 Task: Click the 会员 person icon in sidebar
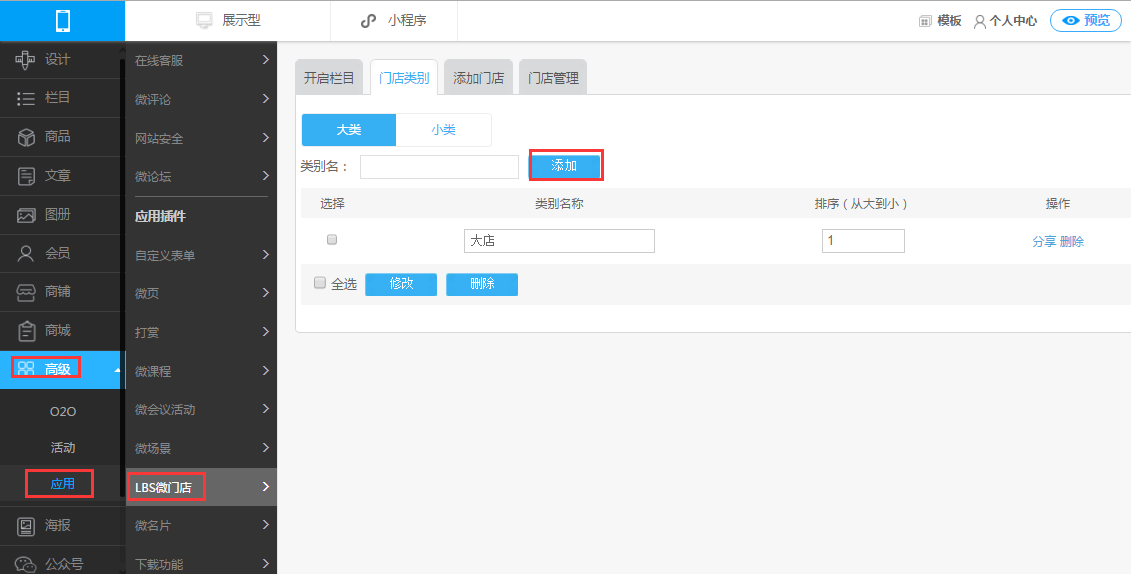(26, 253)
